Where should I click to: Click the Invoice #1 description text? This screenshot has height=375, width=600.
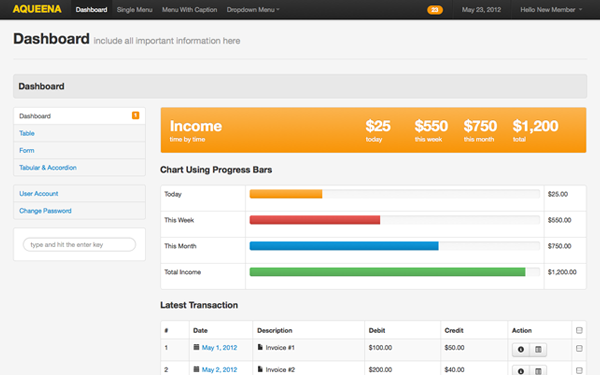click(x=280, y=347)
